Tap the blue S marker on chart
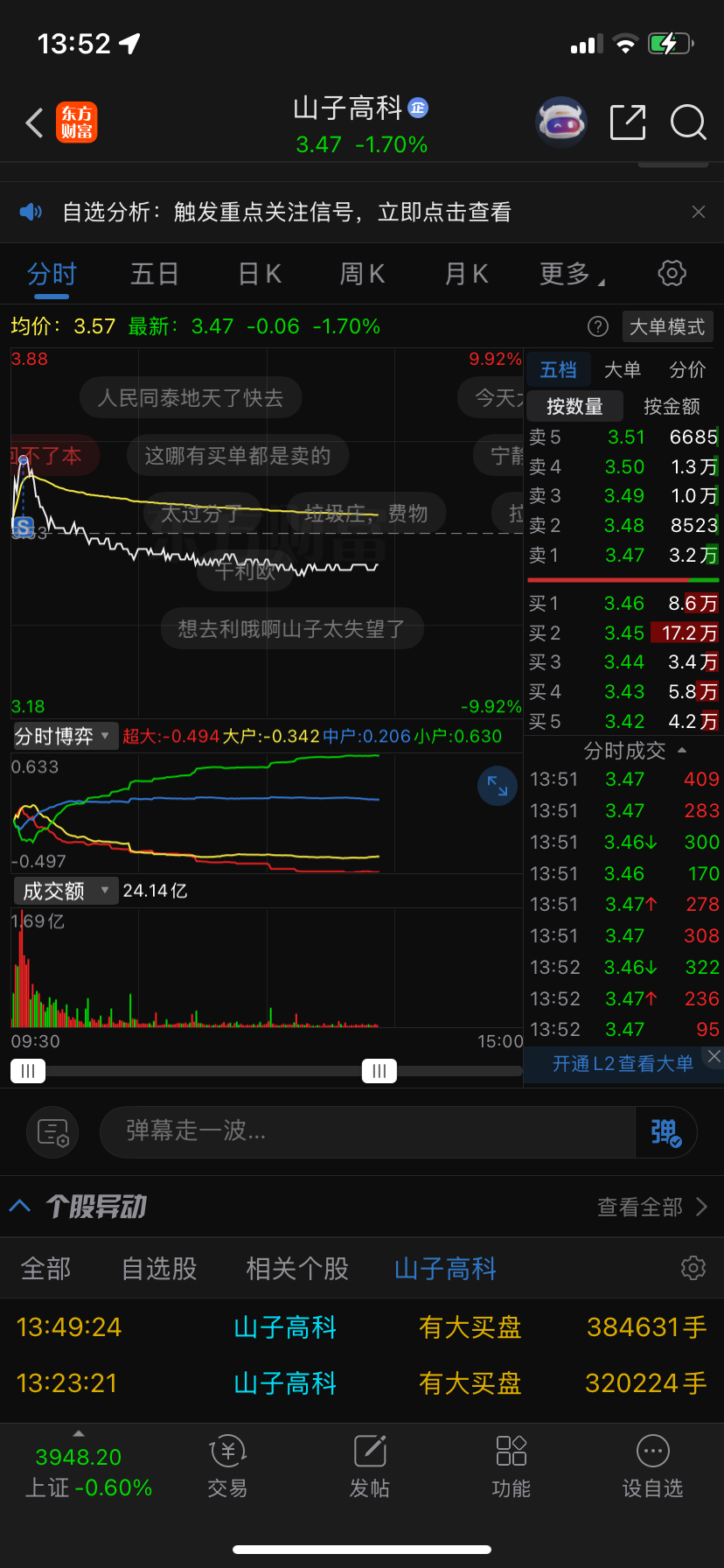 (24, 528)
